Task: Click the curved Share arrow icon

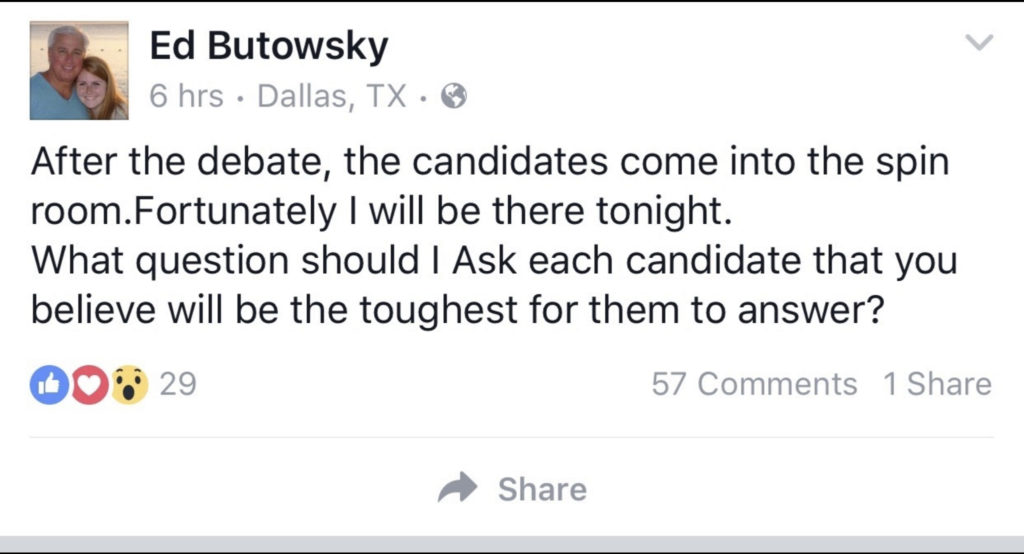Action: click(458, 487)
